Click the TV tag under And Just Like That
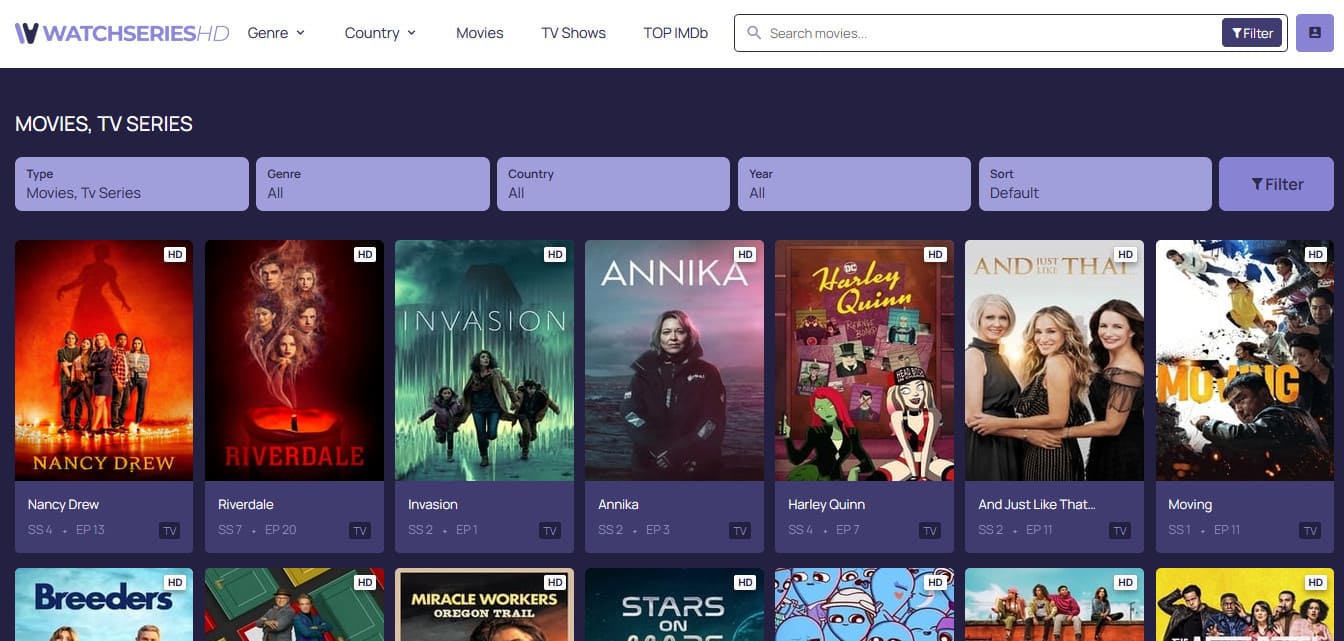This screenshot has width=1344, height=641. point(1120,531)
